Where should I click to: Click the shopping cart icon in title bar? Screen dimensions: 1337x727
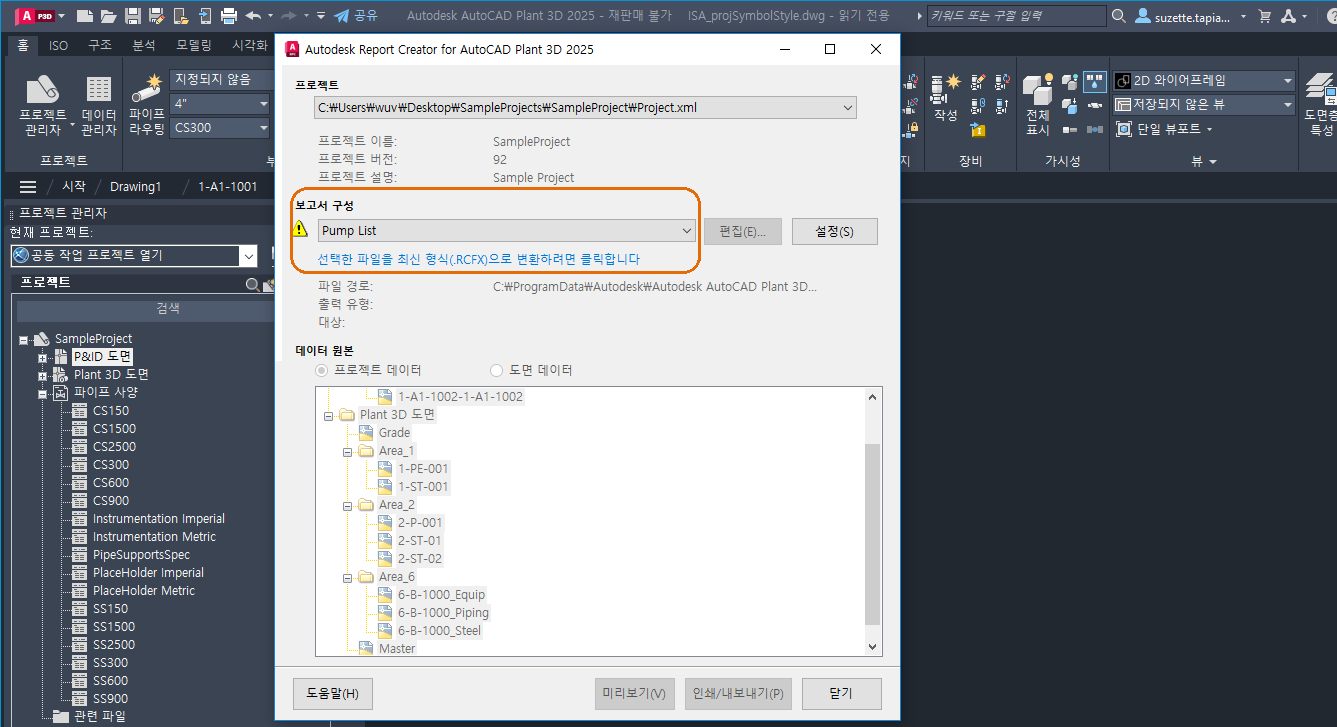1264,16
